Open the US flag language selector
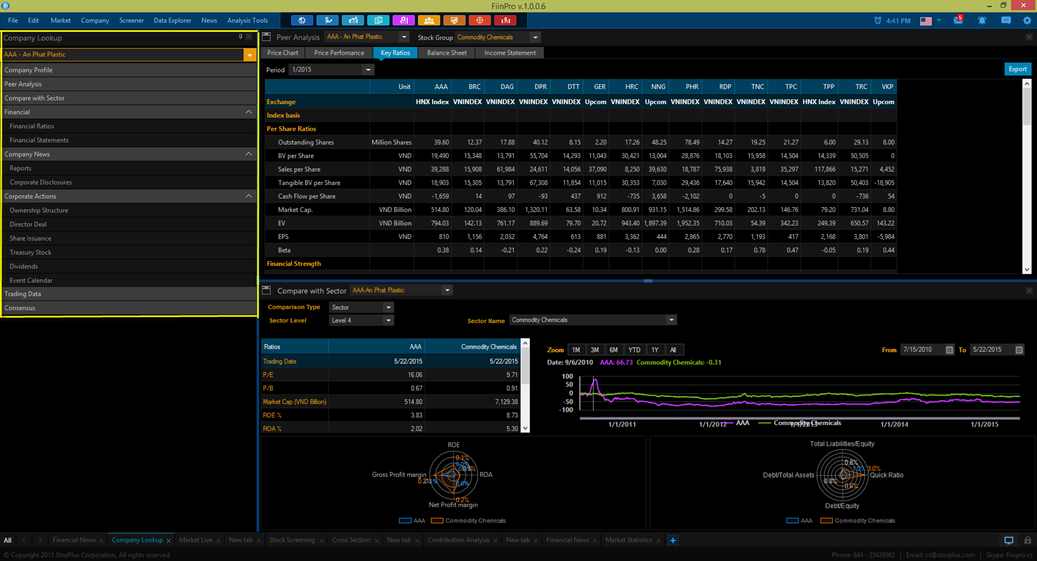Viewport: 1037px width, 561px height. coord(930,21)
